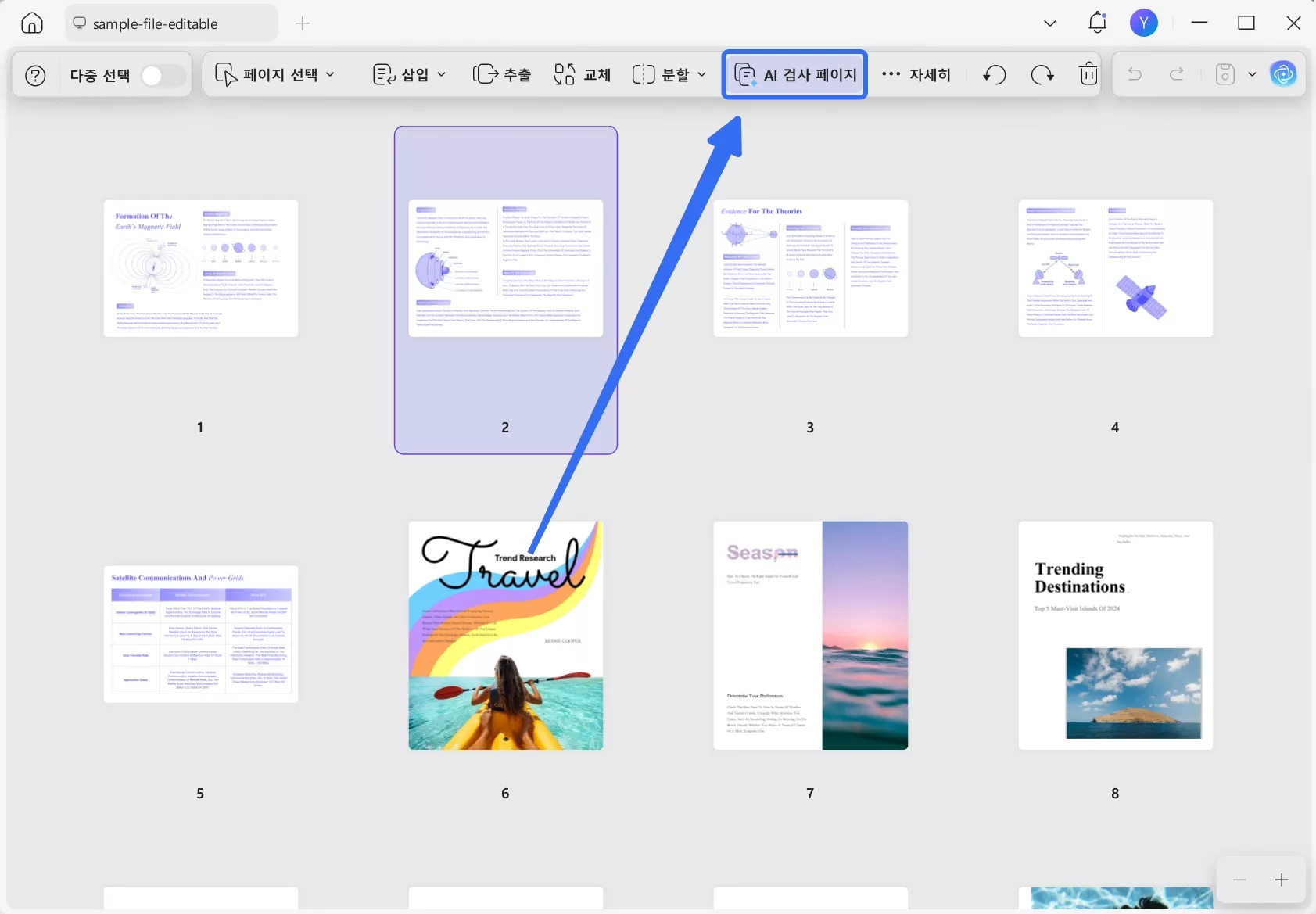Click the 교체 replace button
Image resolution: width=1316 pixels, height=914 pixels.
point(583,74)
